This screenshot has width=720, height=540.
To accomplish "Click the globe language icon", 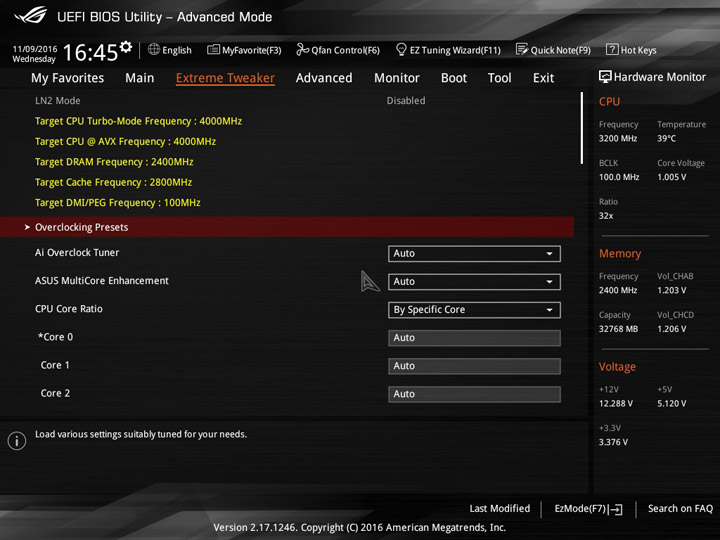I will (154, 49).
